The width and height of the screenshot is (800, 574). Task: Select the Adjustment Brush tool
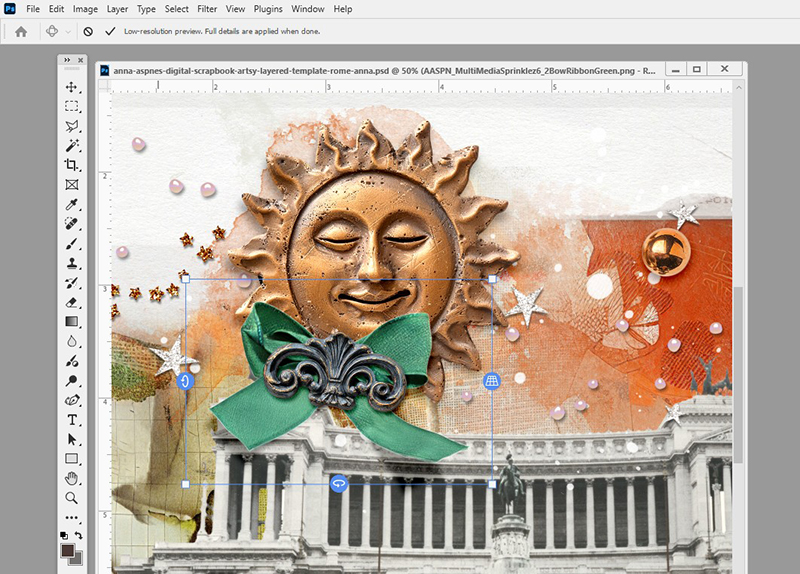click(x=71, y=361)
